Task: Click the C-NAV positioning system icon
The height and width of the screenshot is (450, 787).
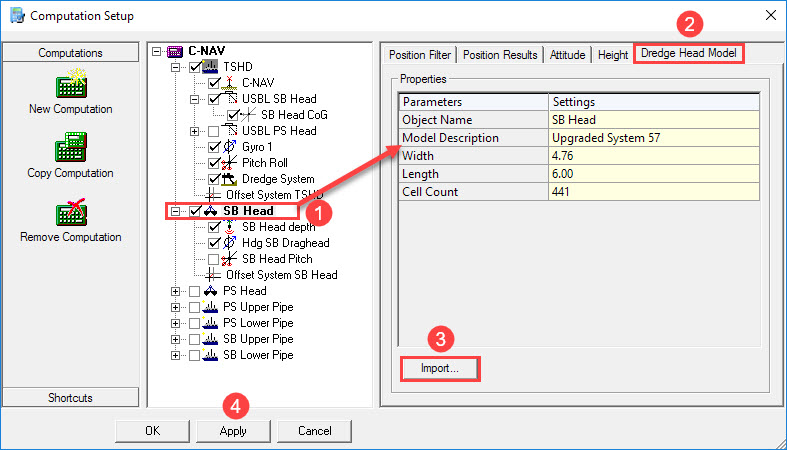Action: pos(229,83)
